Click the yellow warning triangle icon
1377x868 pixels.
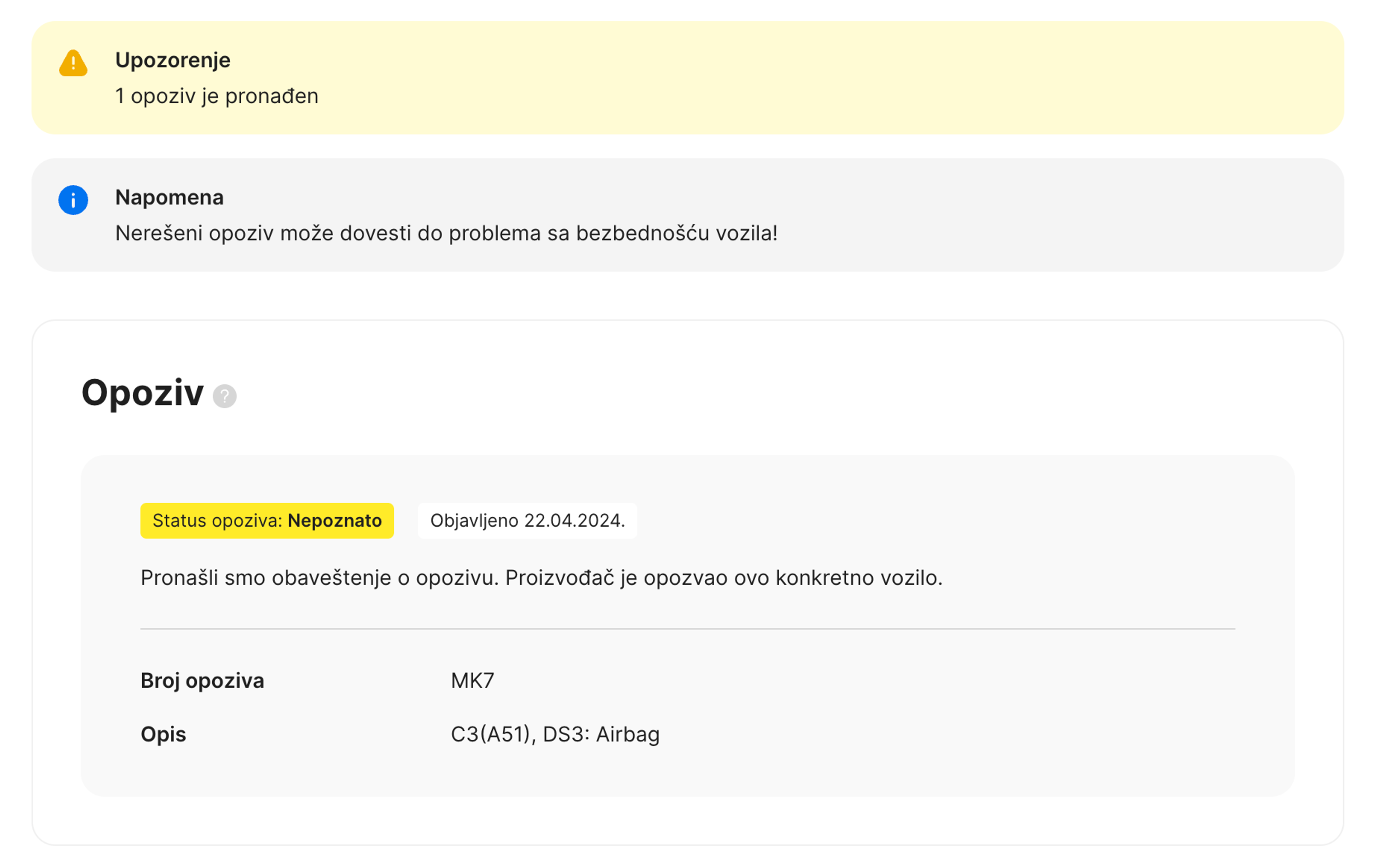point(73,63)
